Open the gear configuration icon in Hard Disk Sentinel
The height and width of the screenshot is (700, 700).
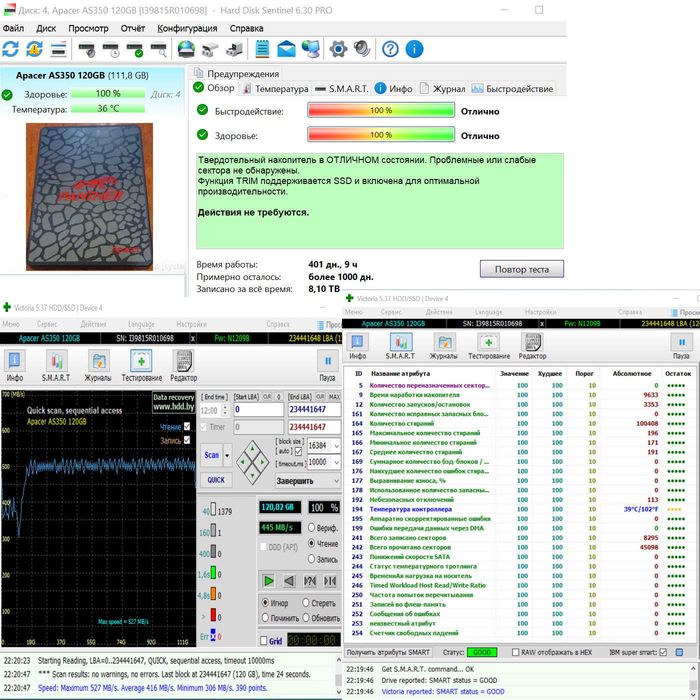tap(338, 49)
